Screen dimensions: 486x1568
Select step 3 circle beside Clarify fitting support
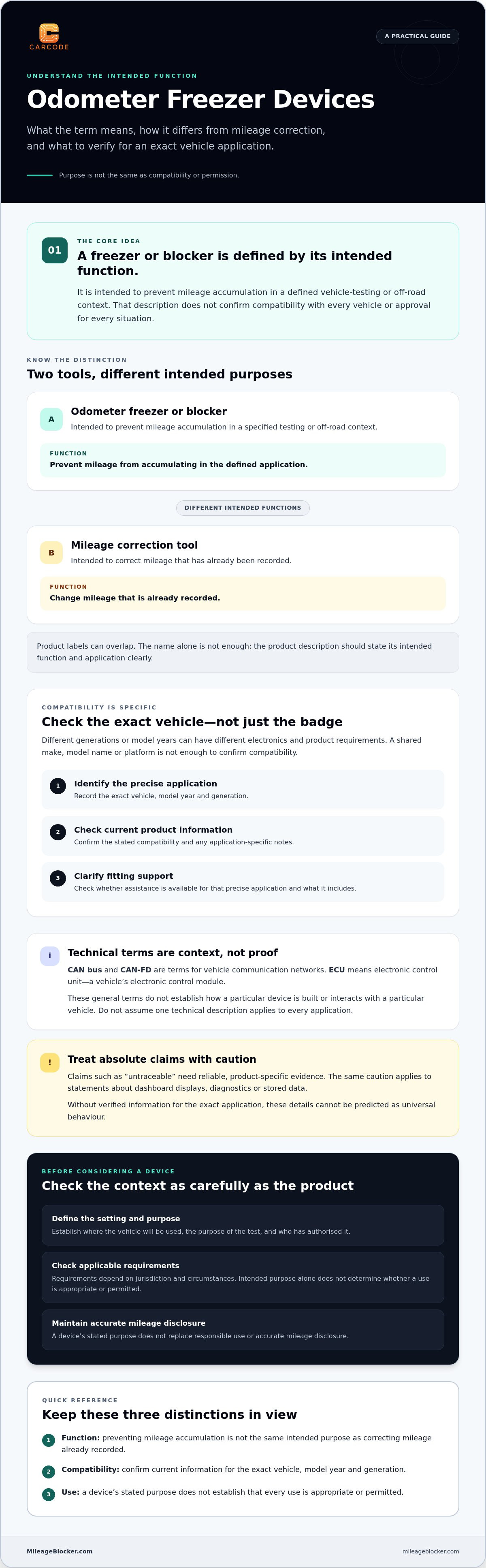pos(58,878)
